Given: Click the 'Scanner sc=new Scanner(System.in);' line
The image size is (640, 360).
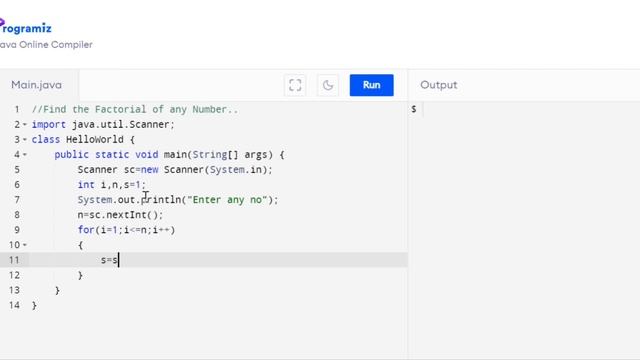Looking at the screenshot, I should click(175, 170).
